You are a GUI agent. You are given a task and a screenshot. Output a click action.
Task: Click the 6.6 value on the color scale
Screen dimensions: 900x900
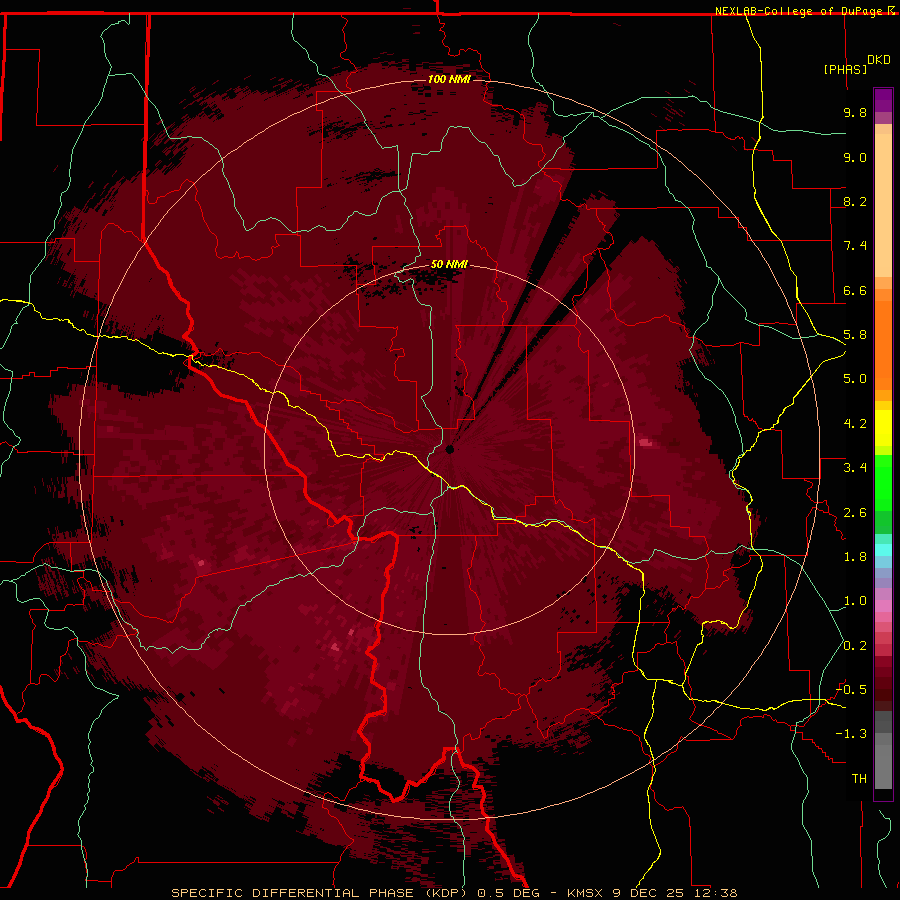(855, 290)
